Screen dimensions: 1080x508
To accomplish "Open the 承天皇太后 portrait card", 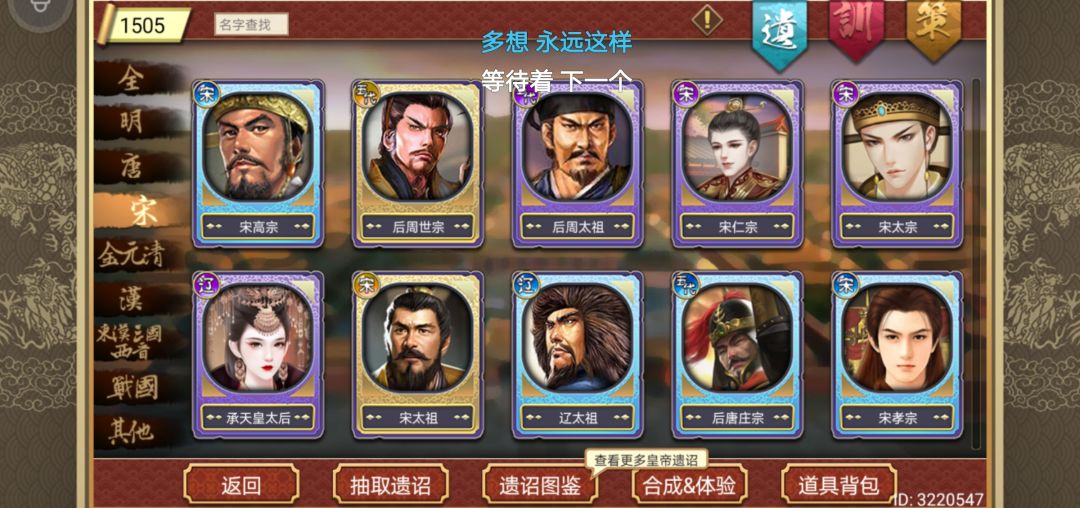I will 258,354.
